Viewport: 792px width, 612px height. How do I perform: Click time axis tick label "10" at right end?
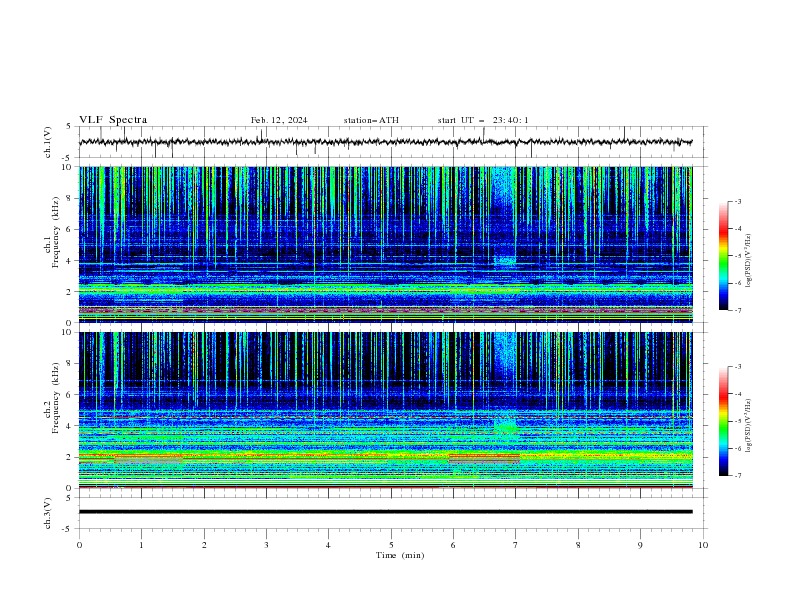(x=703, y=545)
